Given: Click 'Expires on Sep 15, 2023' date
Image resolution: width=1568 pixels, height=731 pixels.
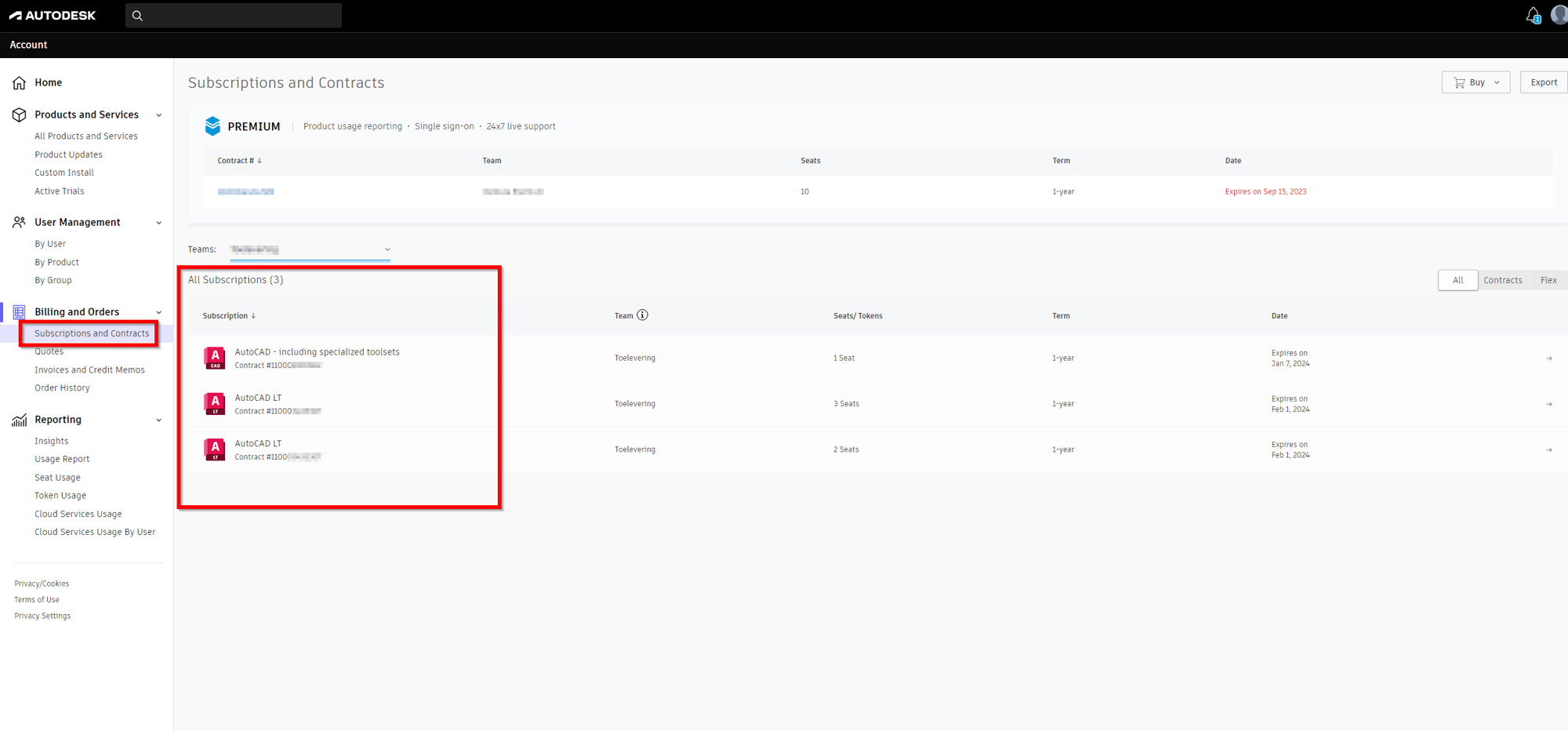Looking at the screenshot, I should (x=1265, y=191).
